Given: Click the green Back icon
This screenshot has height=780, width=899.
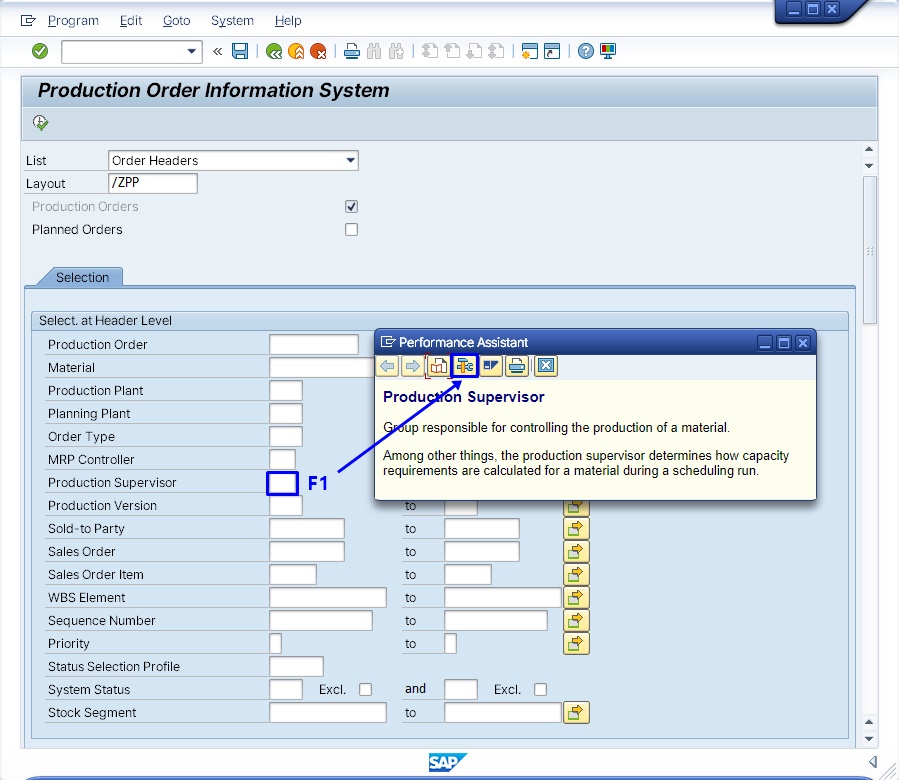Looking at the screenshot, I should pos(274,52).
